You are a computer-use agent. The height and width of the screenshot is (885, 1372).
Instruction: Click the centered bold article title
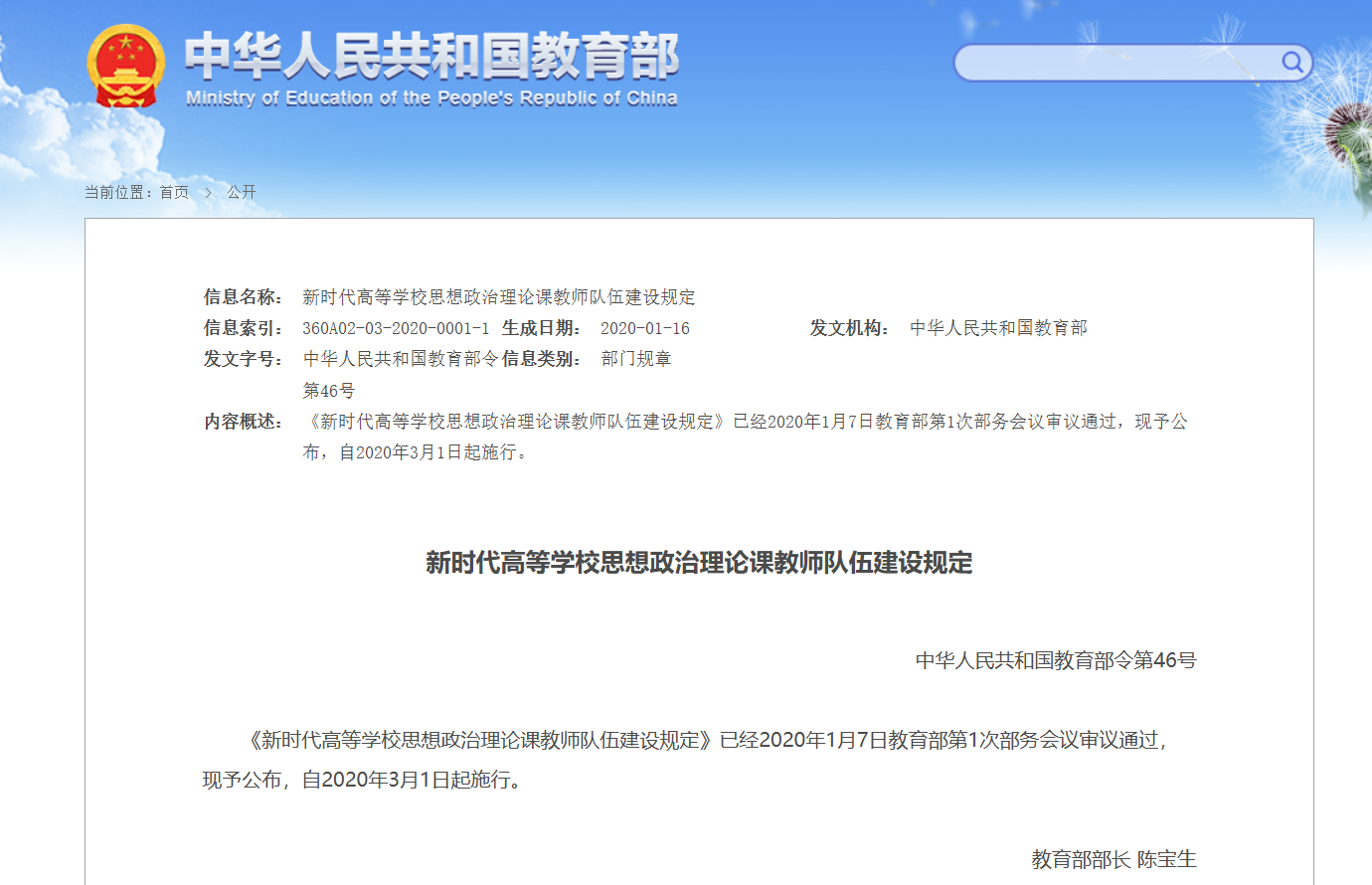(x=699, y=563)
